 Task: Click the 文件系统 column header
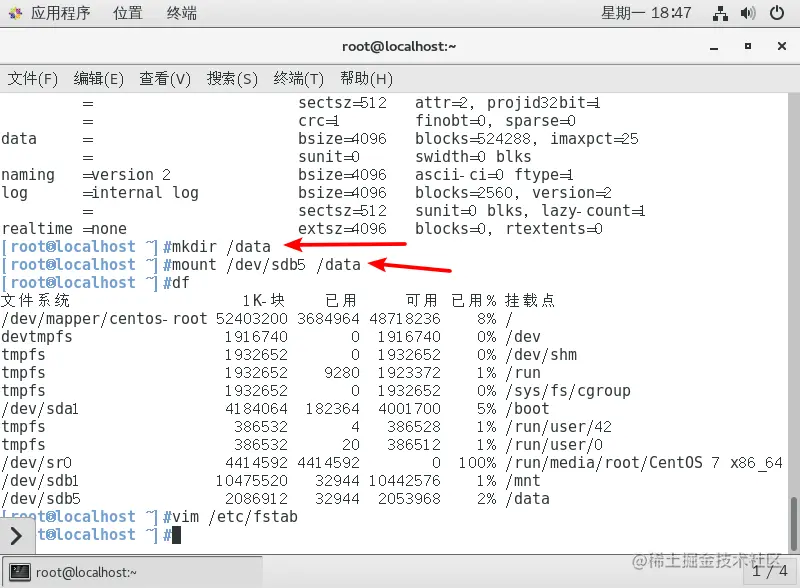[35, 301]
